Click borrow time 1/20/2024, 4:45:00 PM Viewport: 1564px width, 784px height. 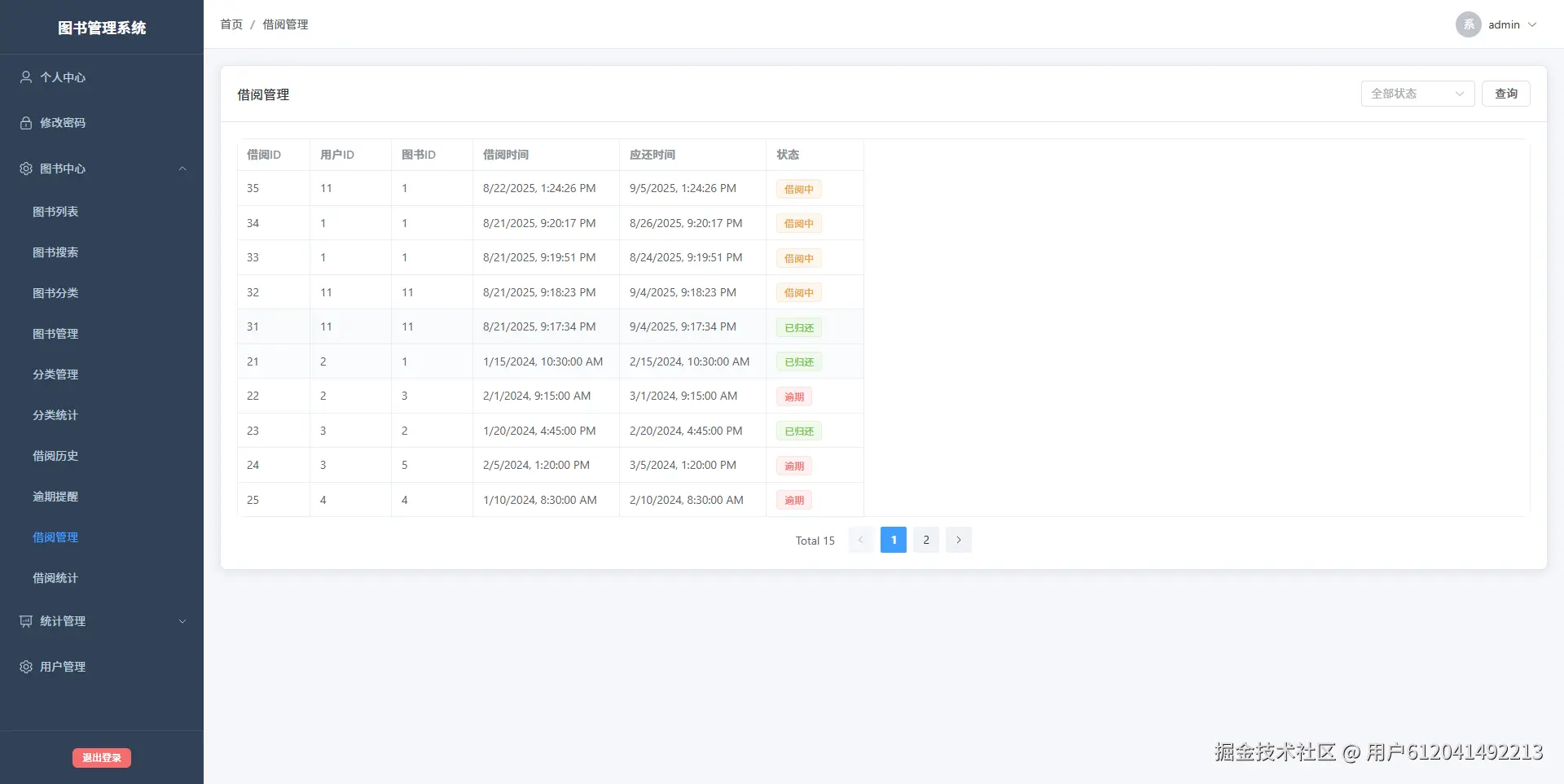coord(539,431)
